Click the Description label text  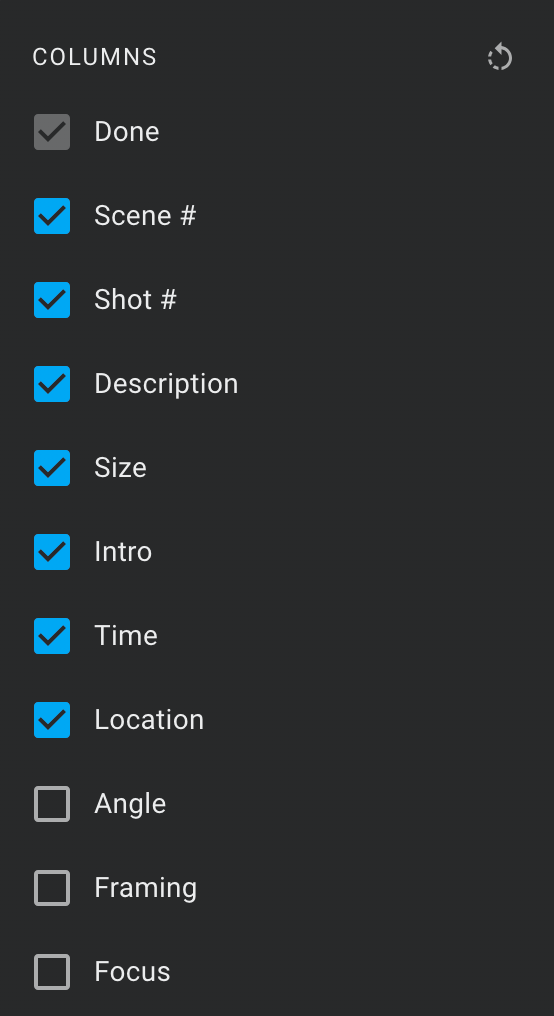(167, 384)
